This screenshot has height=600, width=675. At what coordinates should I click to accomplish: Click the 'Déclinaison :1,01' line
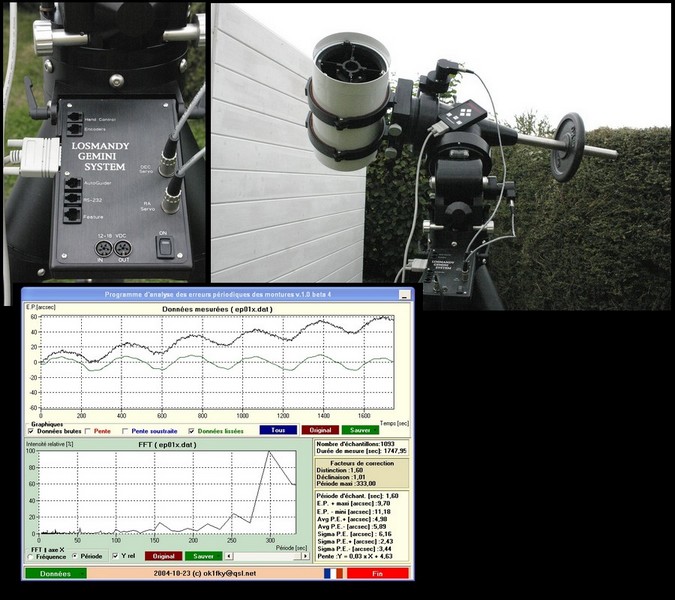pyautogui.click(x=341, y=477)
